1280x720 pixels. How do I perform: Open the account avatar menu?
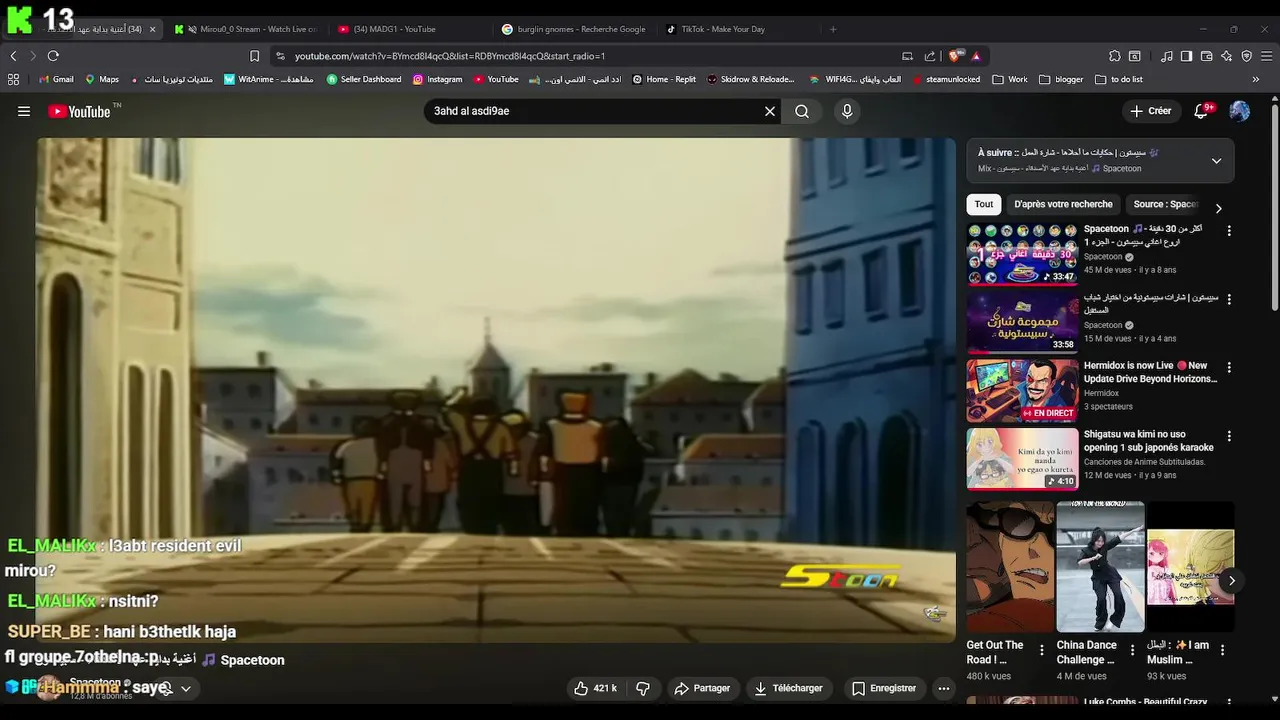coord(1240,111)
